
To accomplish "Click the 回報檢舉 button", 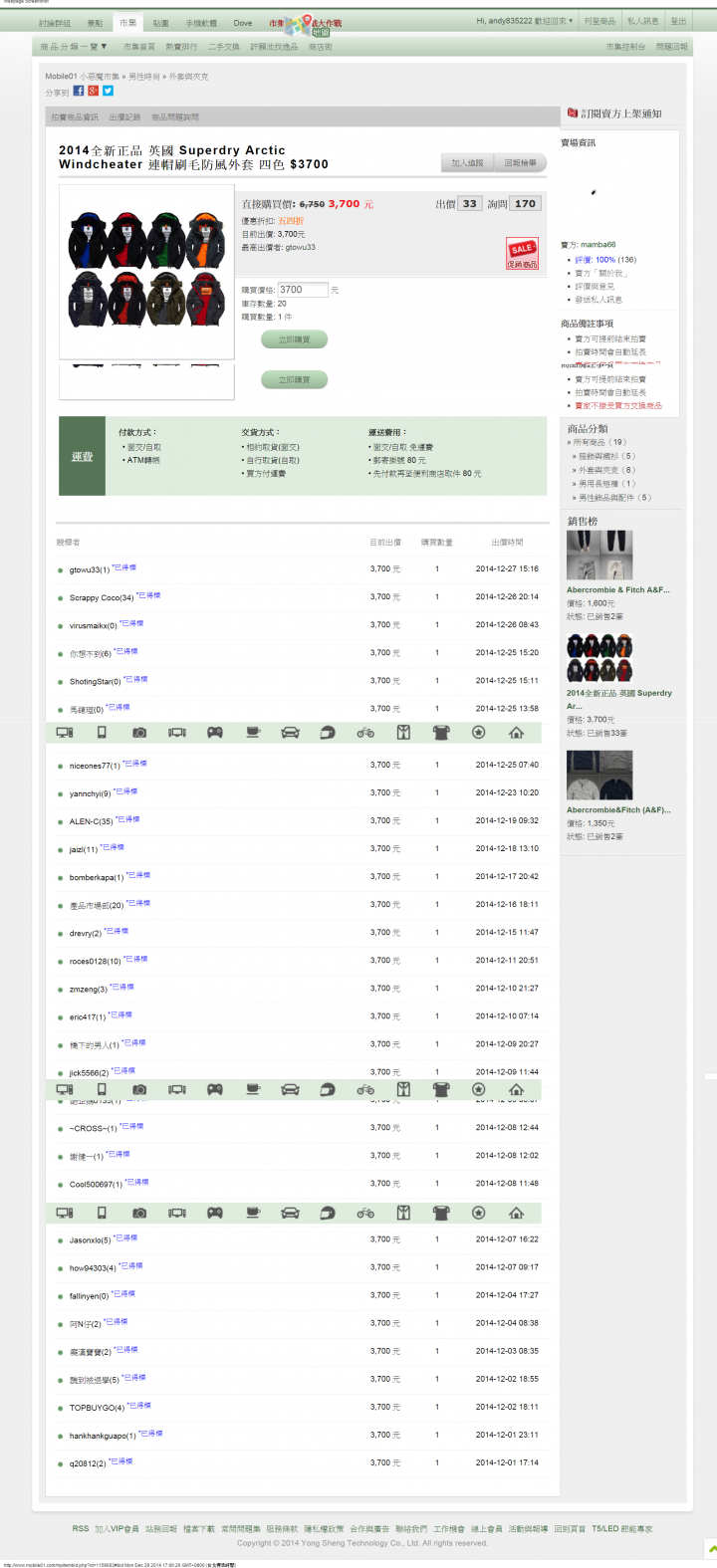I will click(521, 163).
